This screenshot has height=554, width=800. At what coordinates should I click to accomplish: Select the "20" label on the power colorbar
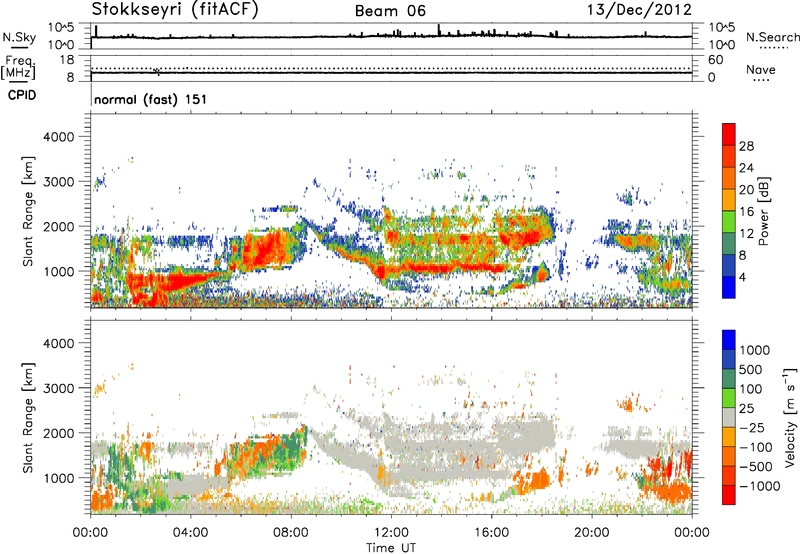pos(746,190)
